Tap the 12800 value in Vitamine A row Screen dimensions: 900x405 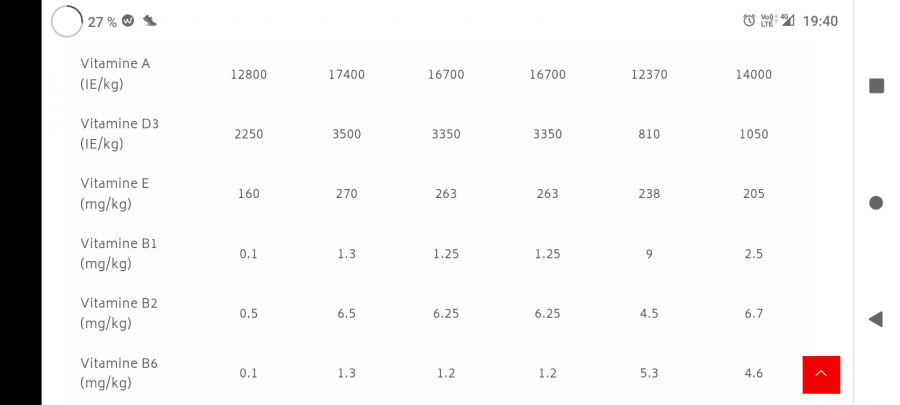[x=249, y=75]
